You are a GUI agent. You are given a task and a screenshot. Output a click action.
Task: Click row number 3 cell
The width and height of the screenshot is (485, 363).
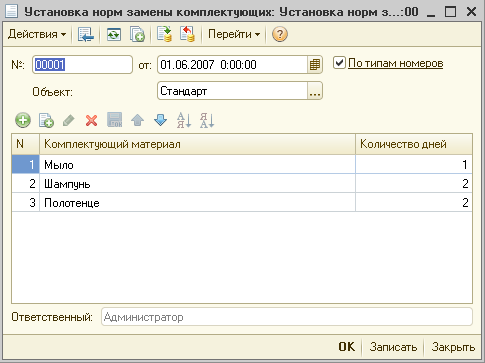pos(26,202)
